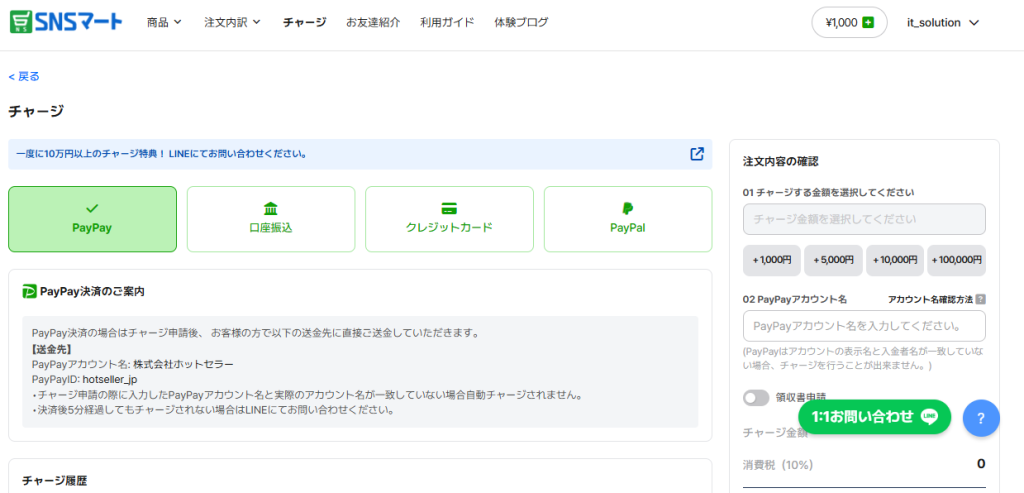Open the it_solution account dropdown

tap(943, 23)
